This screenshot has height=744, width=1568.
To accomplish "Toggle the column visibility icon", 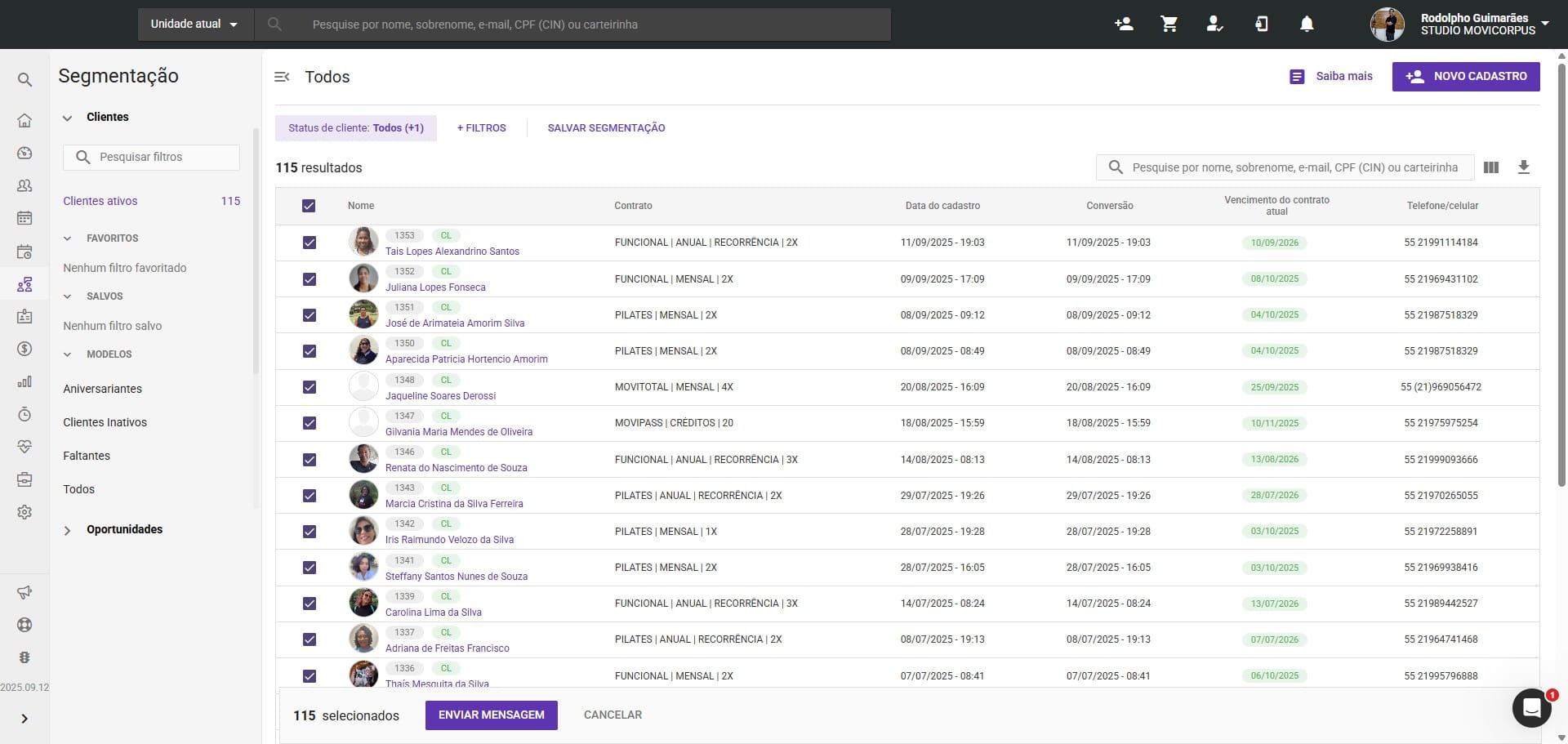I will (1491, 167).
